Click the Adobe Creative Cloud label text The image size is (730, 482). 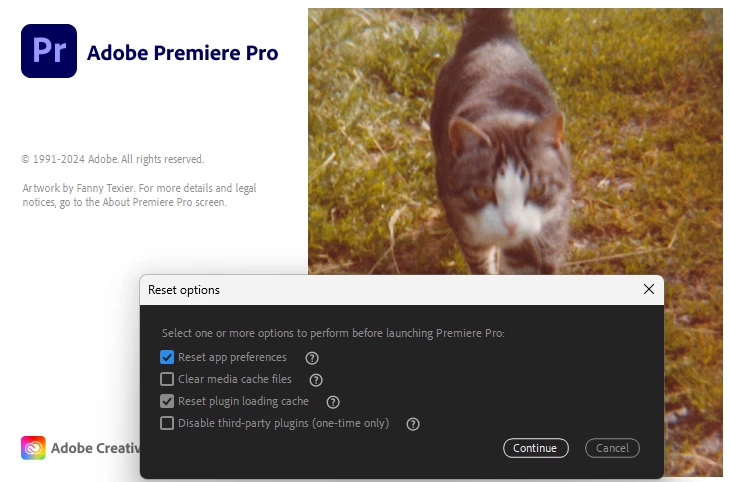[95, 448]
